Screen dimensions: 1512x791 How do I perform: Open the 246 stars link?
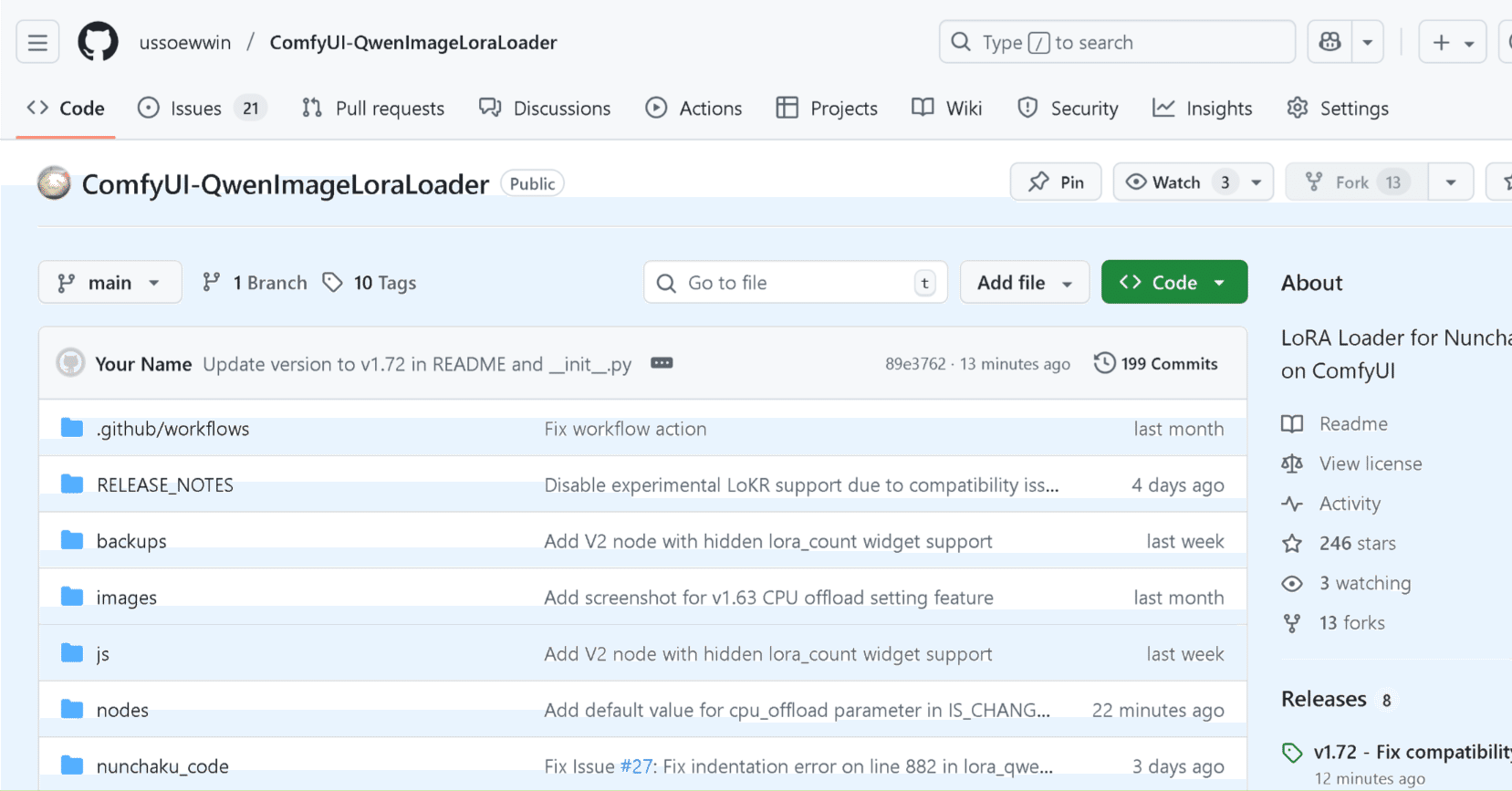[1357, 544]
